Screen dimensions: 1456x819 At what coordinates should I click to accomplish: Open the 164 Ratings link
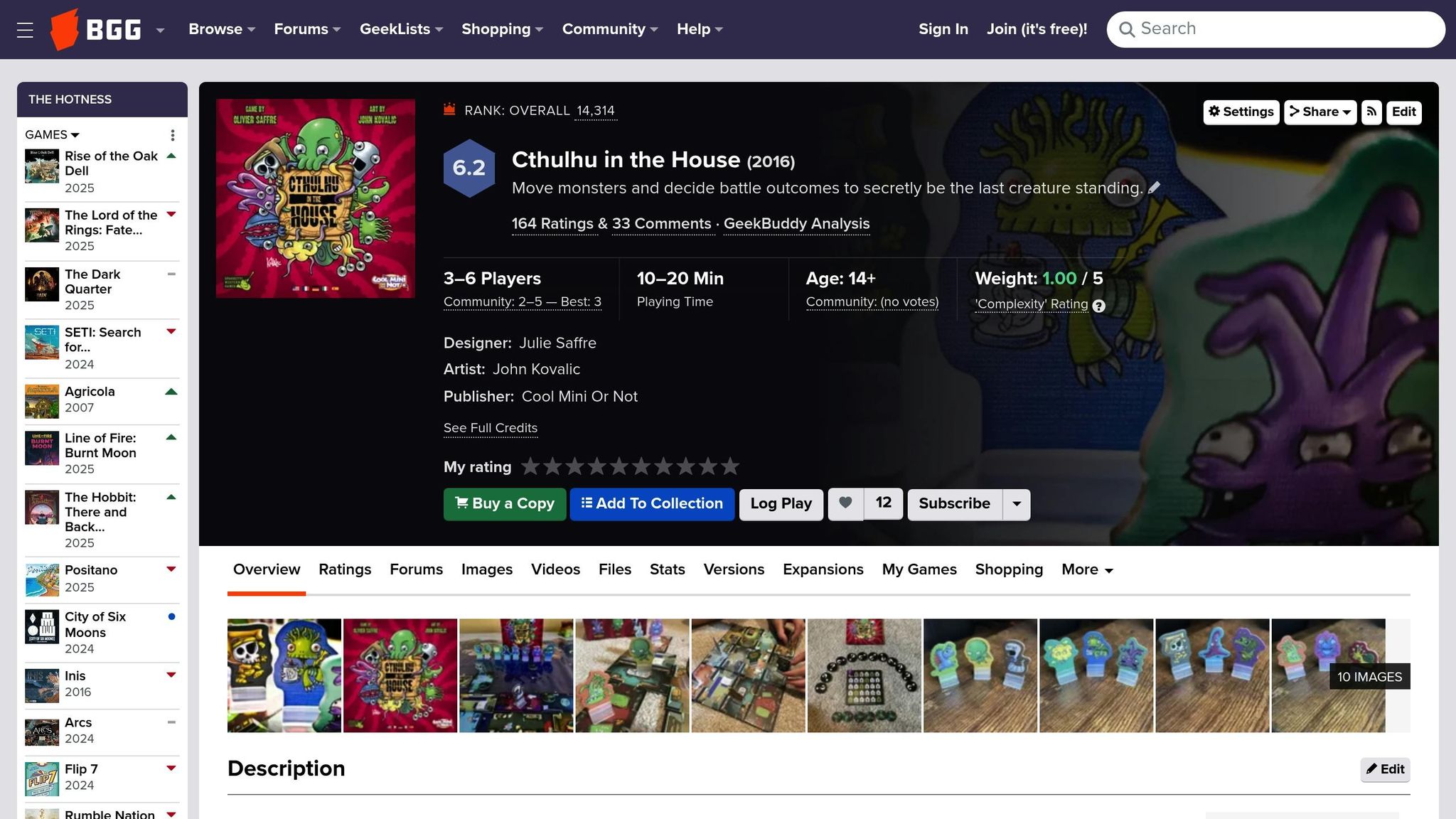click(552, 223)
